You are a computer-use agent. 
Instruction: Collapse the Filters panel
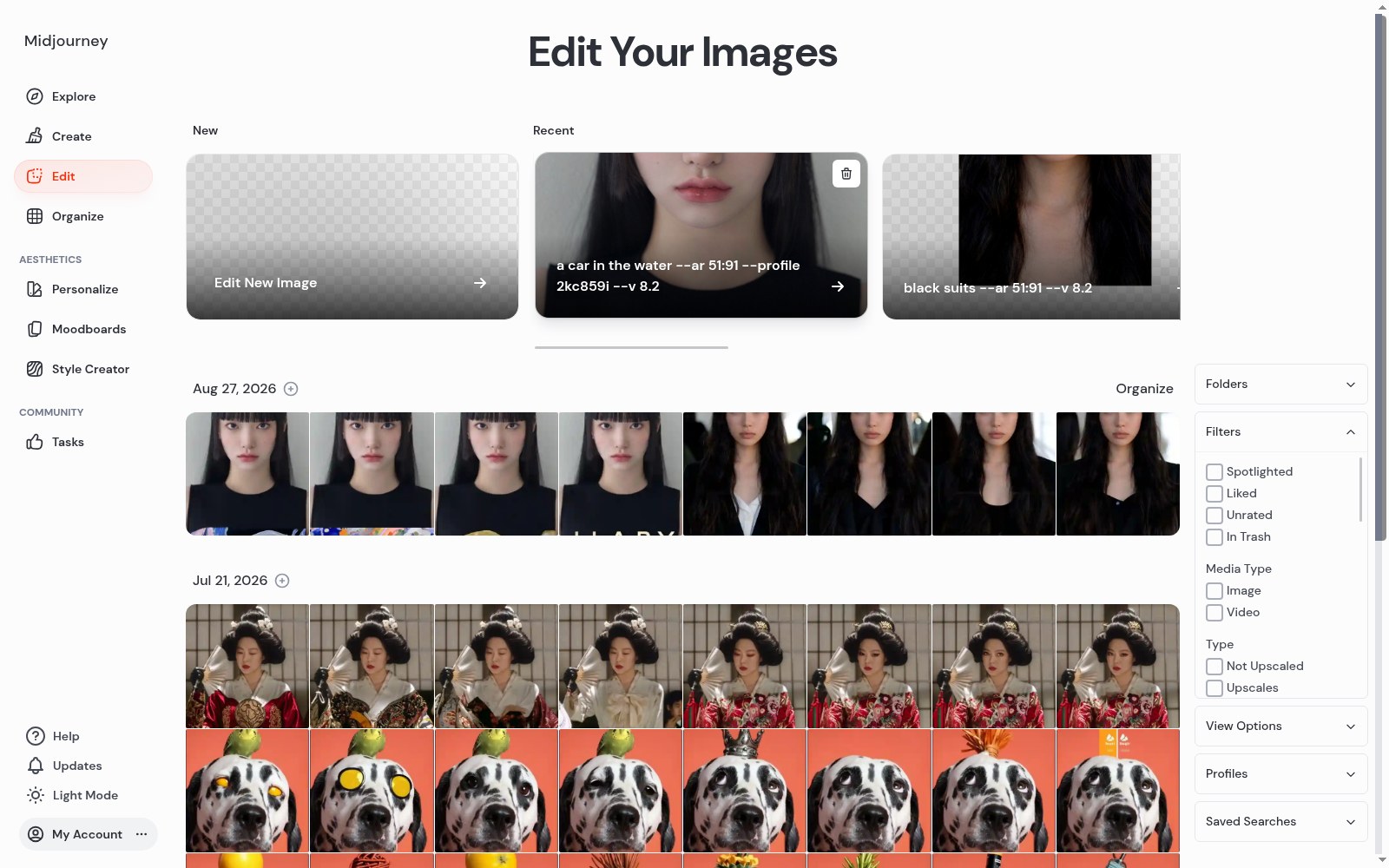coord(1280,432)
